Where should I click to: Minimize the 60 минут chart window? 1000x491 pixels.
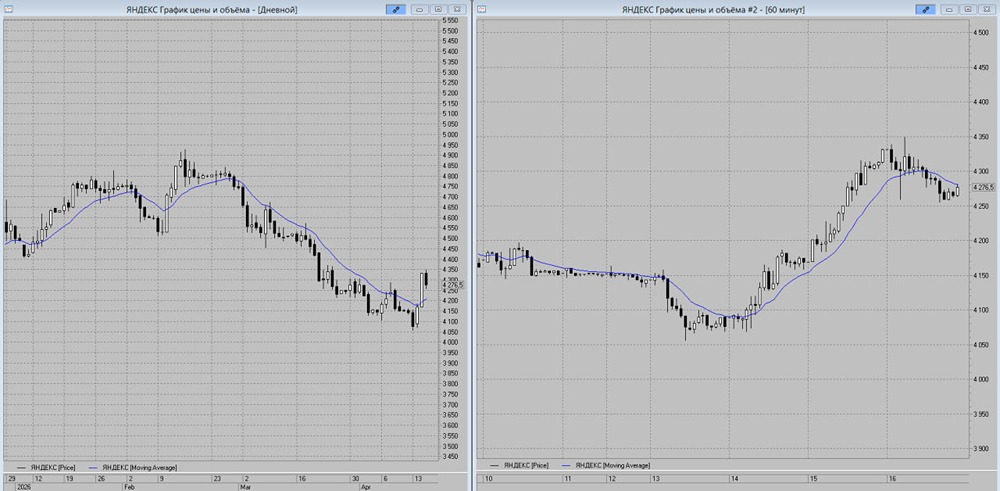click(950, 10)
